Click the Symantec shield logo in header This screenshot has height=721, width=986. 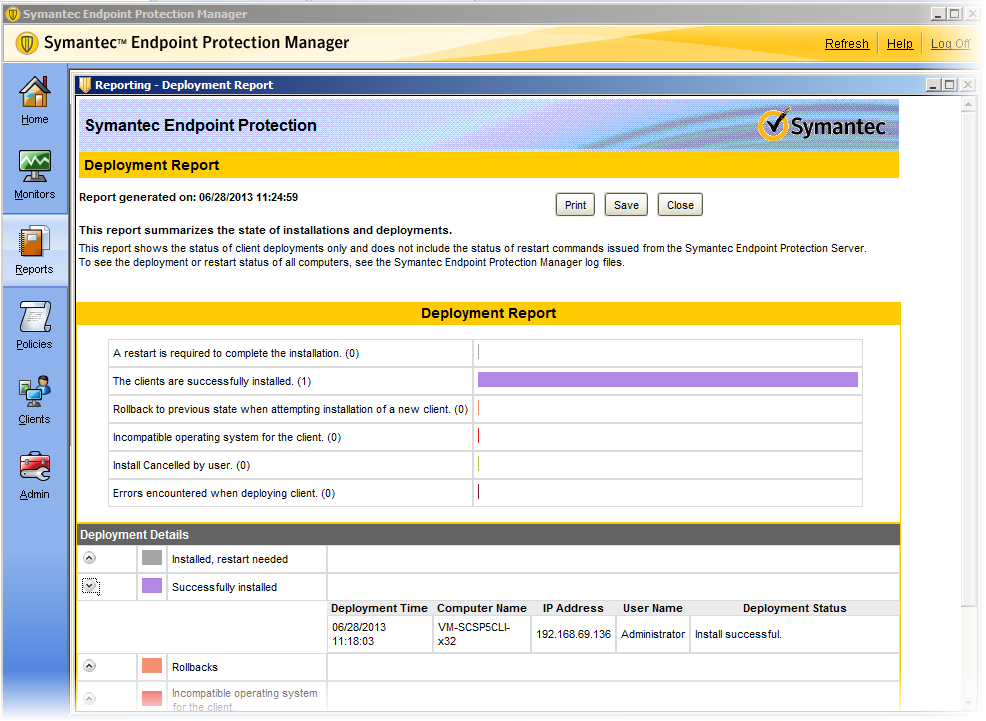(26, 43)
